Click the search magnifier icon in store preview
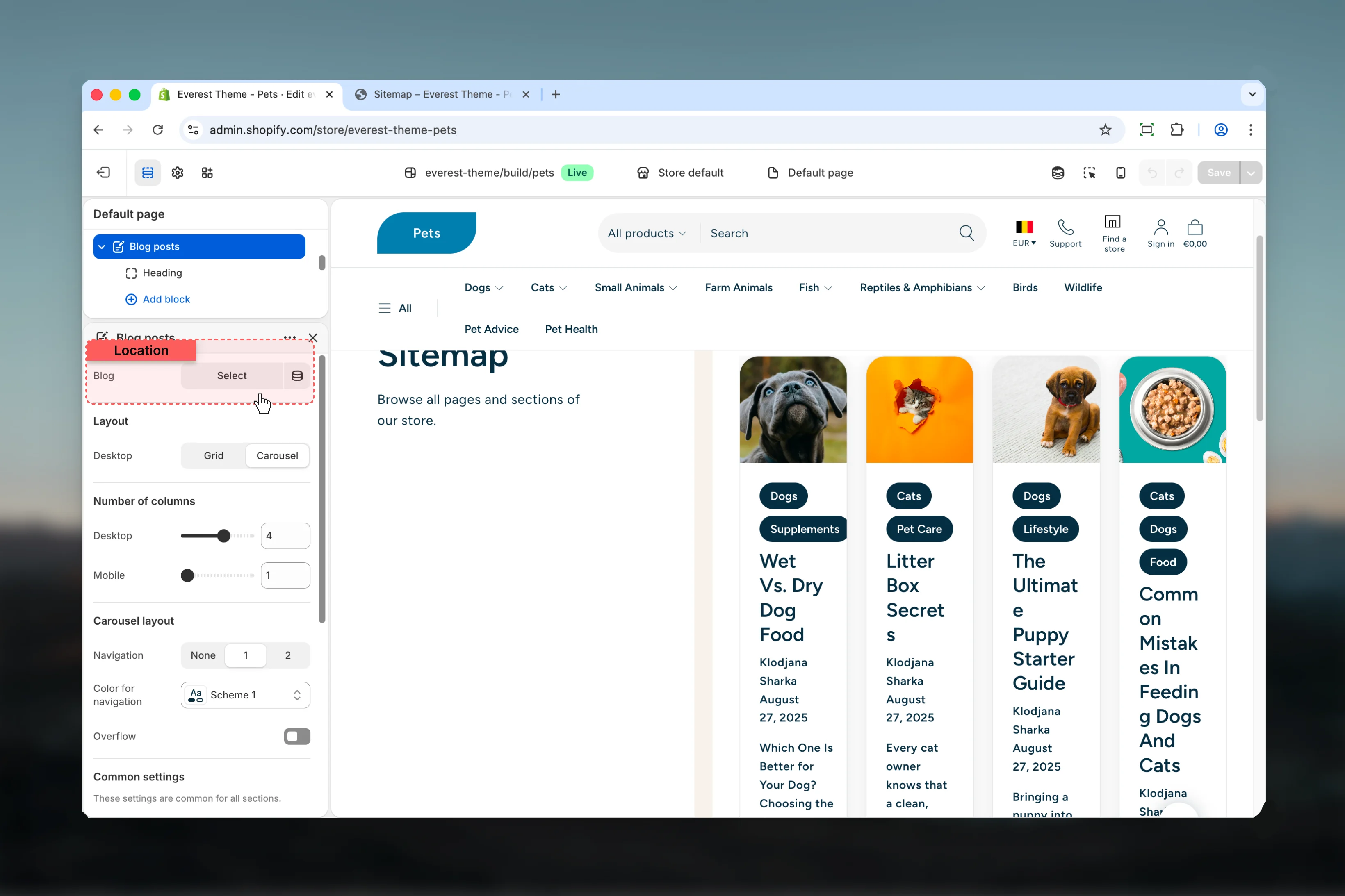The width and height of the screenshot is (1345, 896). click(x=967, y=233)
